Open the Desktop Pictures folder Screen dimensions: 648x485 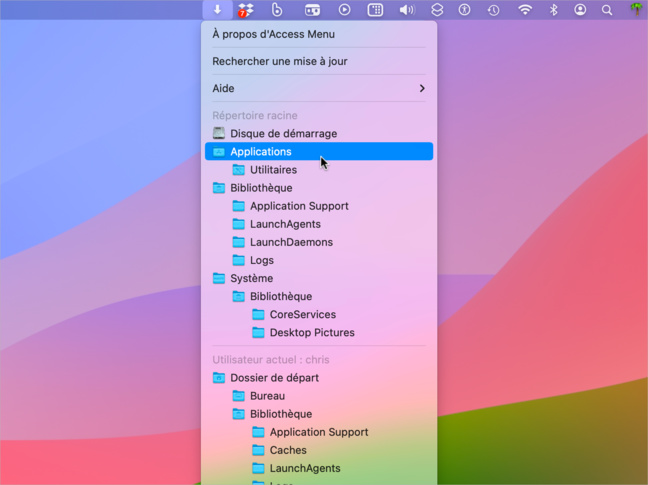point(319,333)
